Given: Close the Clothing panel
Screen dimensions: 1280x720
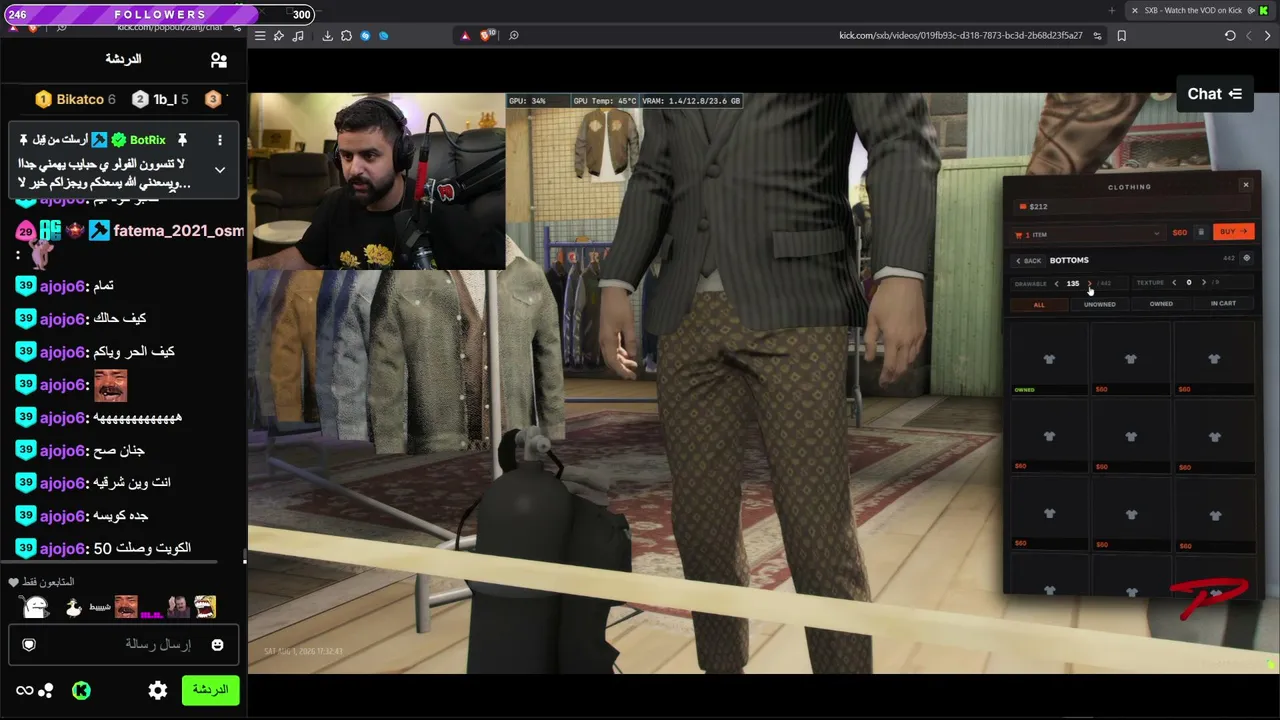Looking at the screenshot, I should [1245, 185].
